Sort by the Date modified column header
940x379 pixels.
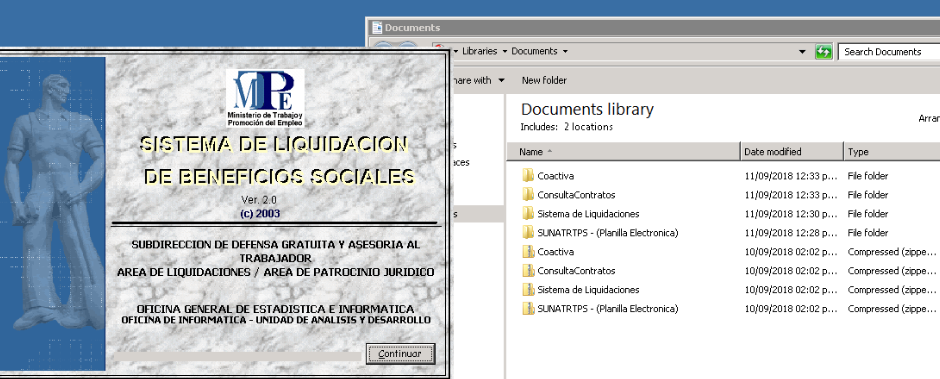coord(792,152)
